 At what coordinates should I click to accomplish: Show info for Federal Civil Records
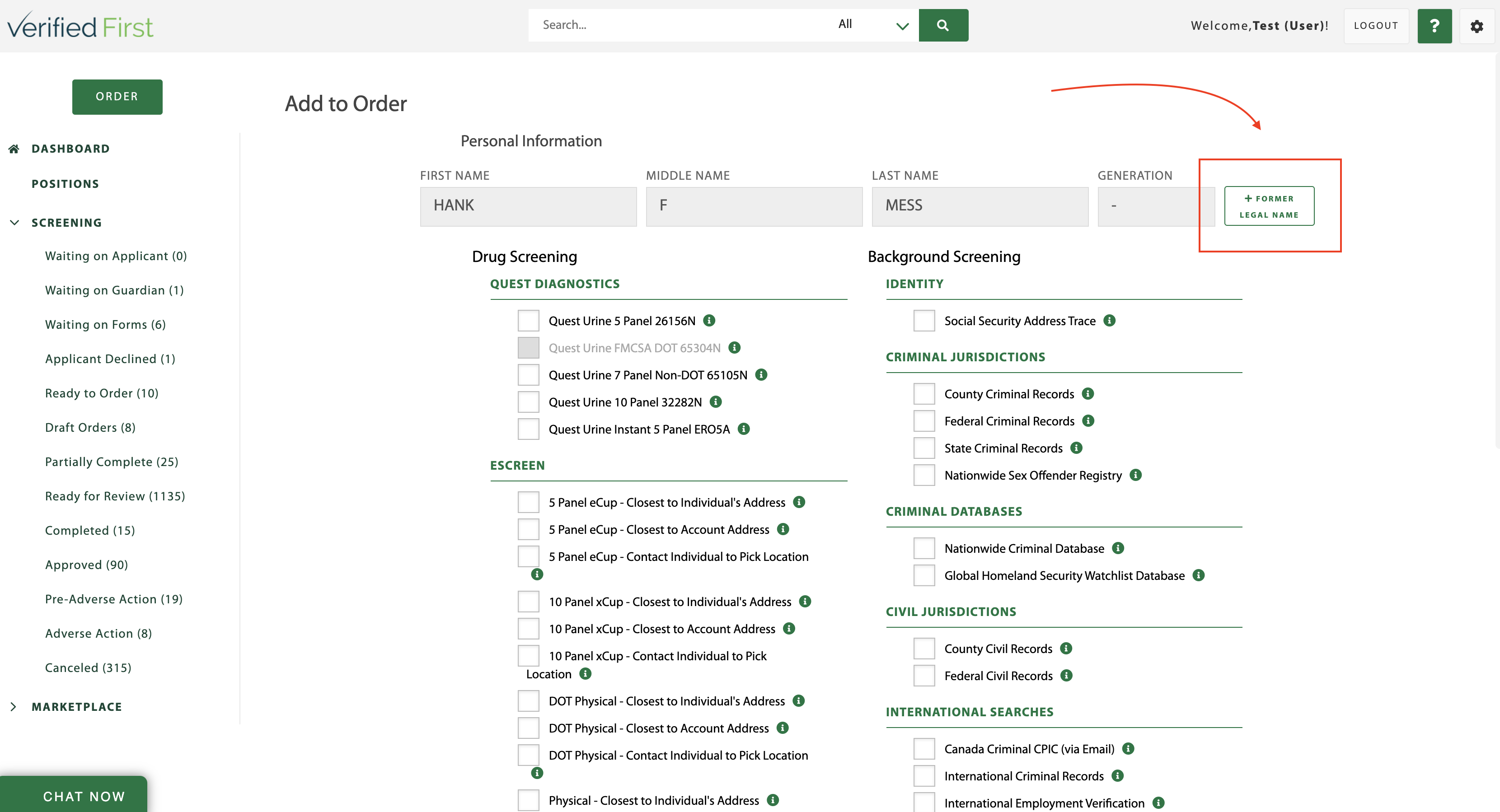click(x=1066, y=675)
